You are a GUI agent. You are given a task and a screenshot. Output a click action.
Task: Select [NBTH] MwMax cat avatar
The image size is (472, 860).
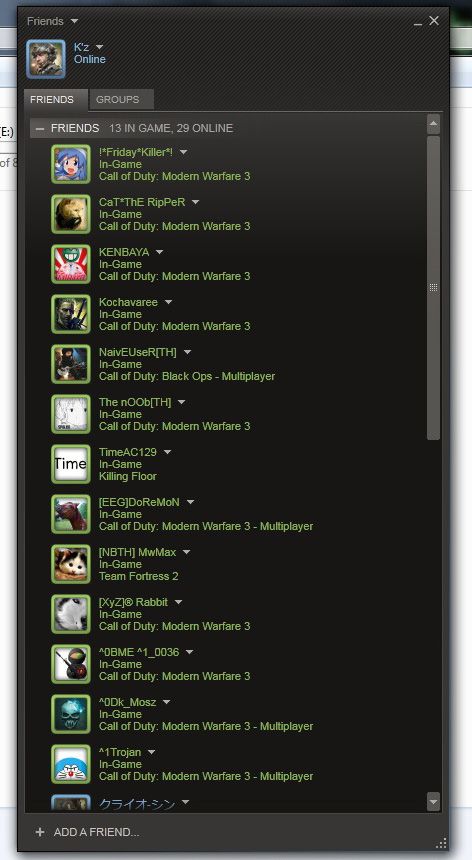[71, 564]
